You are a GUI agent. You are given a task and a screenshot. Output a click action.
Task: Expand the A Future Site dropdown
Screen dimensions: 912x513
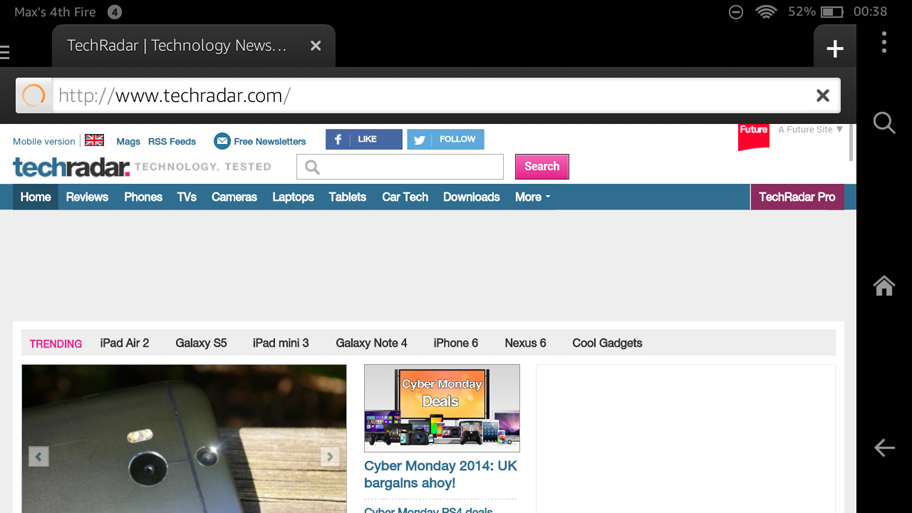point(810,129)
